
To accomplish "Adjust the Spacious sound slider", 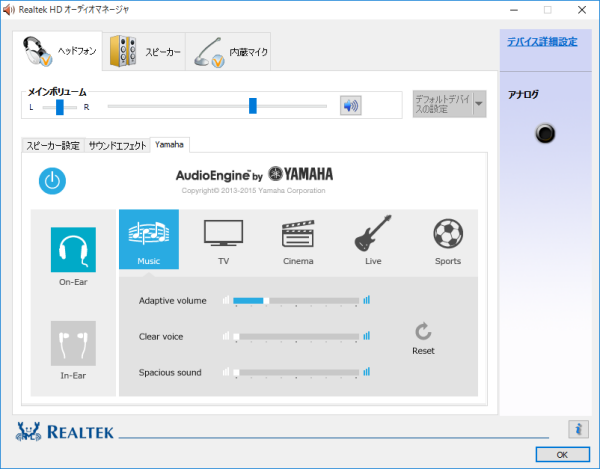I will pyautogui.click(x=296, y=373).
